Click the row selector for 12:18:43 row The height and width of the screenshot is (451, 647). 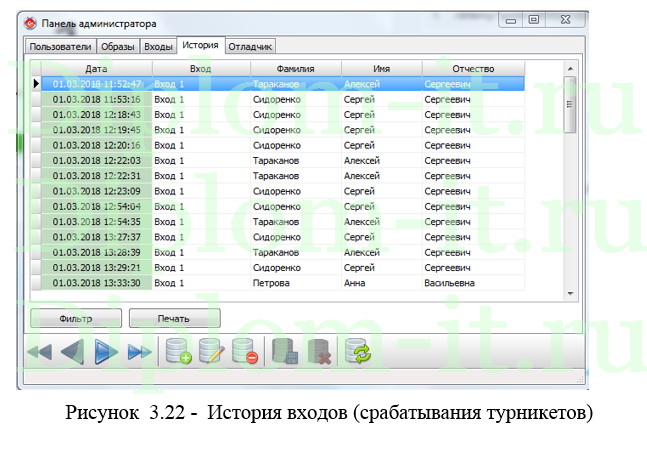(36, 115)
